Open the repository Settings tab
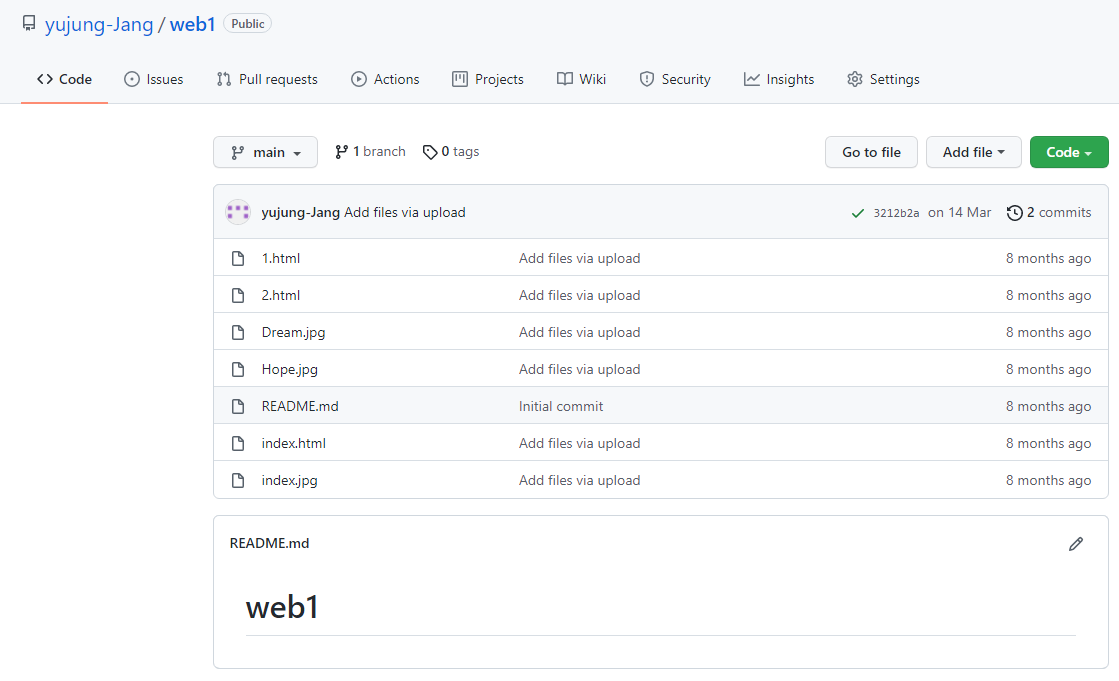This screenshot has width=1119, height=681. [x=883, y=79]
